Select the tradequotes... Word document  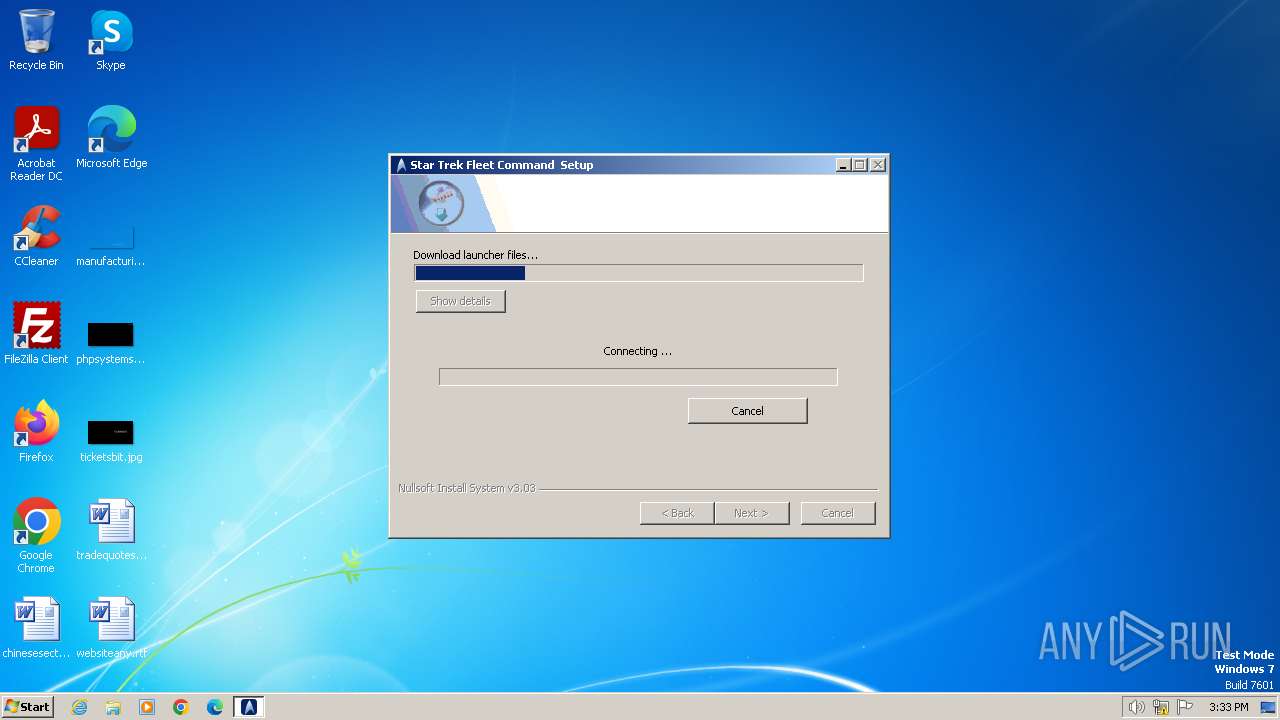111,530
